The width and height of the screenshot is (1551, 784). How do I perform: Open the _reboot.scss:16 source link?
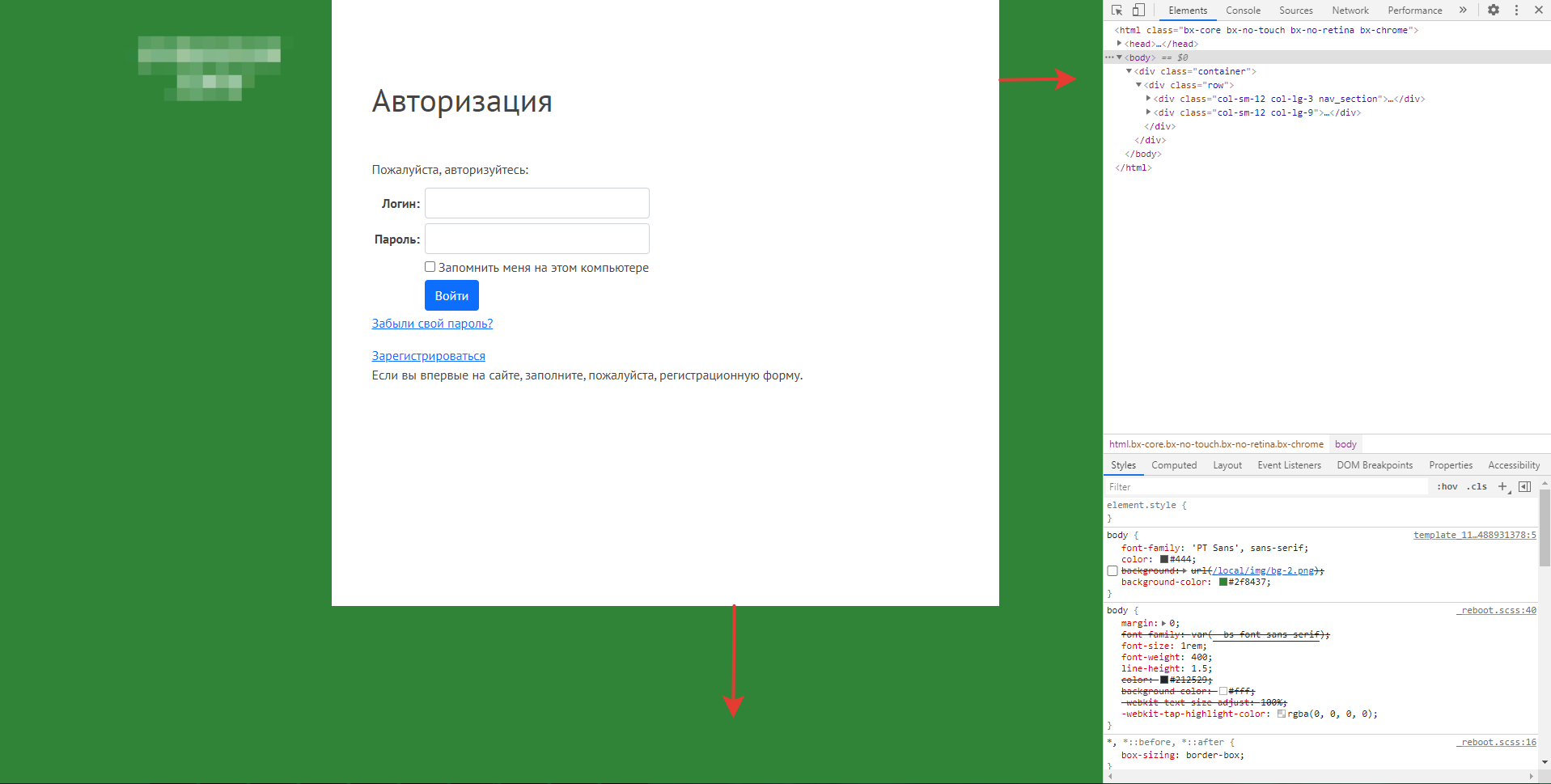[1497, 742]
